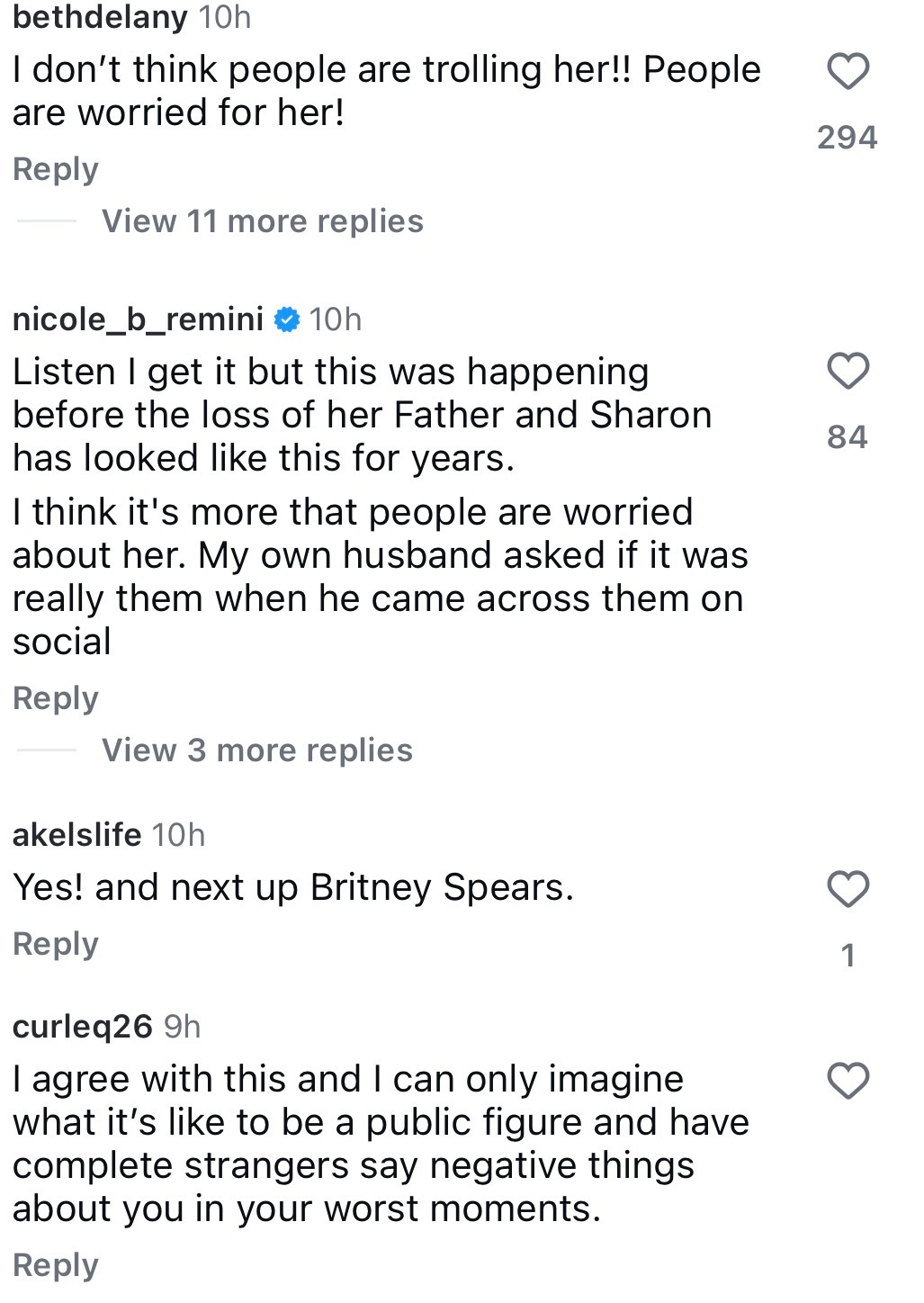Open curleq26's profile from username
This screenshot has width=924, height=1303.
83,1027
